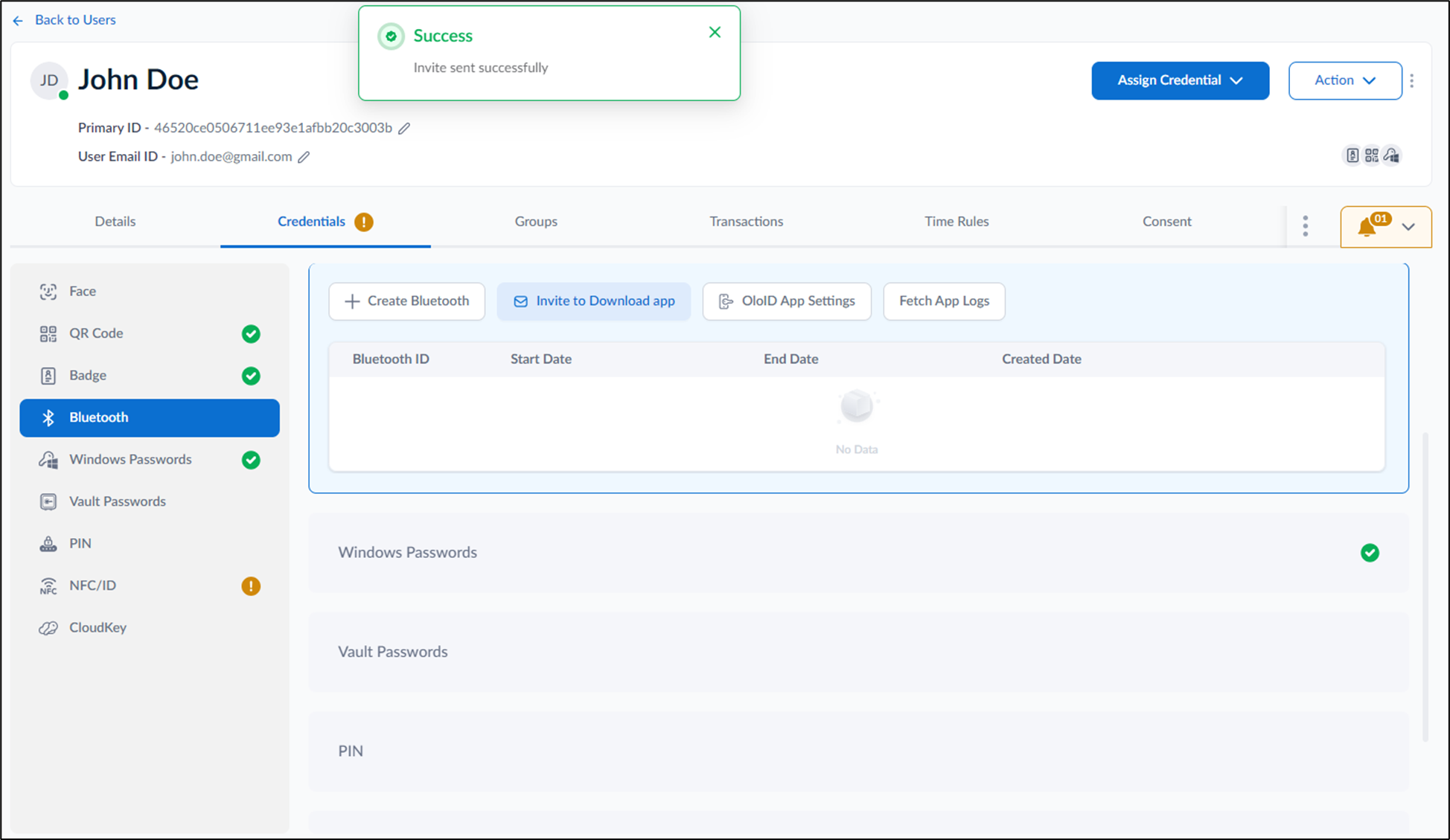Open the more tabs three-dot menu
The height and width of the screenshot is (840, 1450).
pos(1305,226)
